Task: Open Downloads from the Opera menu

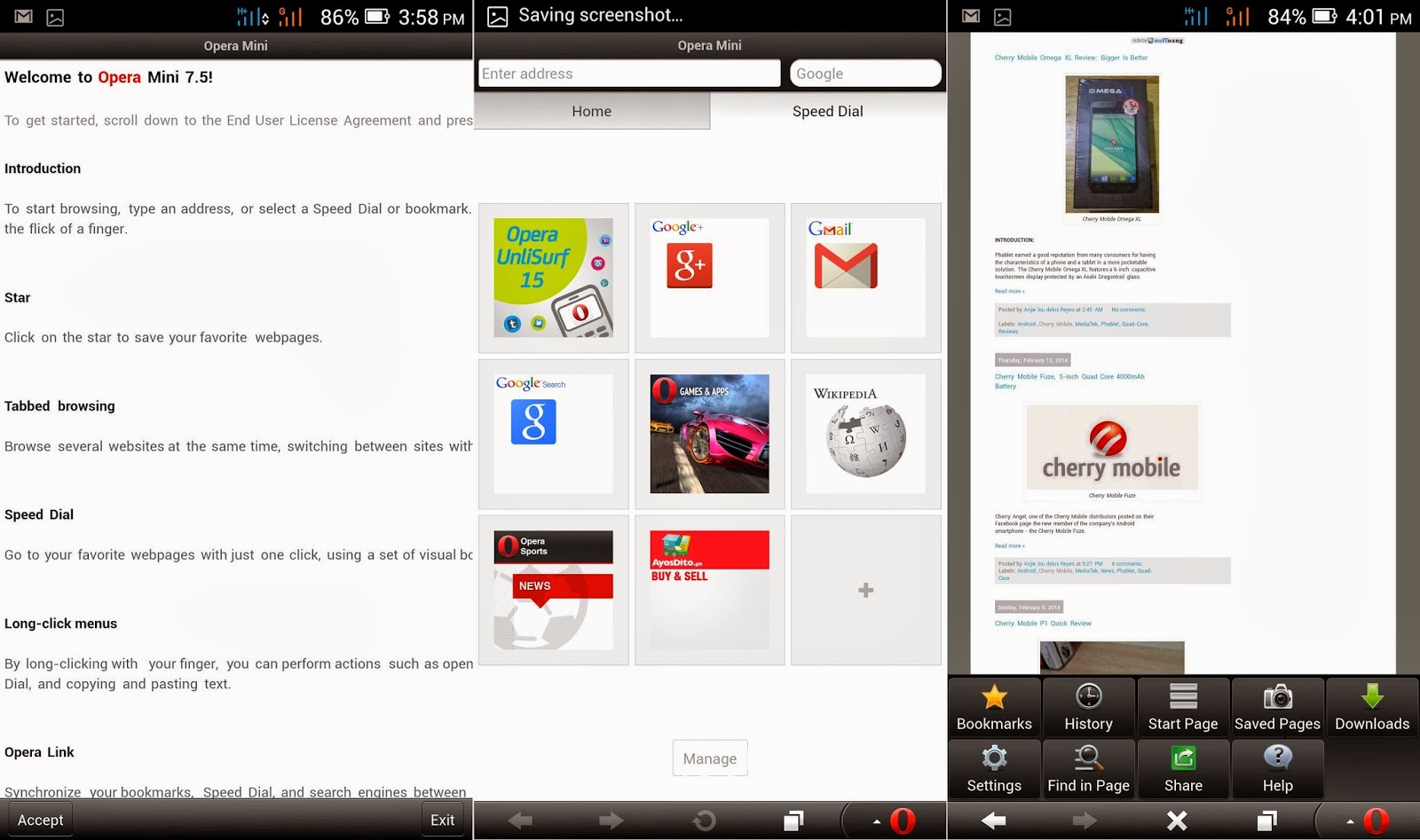Action: (x=1372, y=708)
